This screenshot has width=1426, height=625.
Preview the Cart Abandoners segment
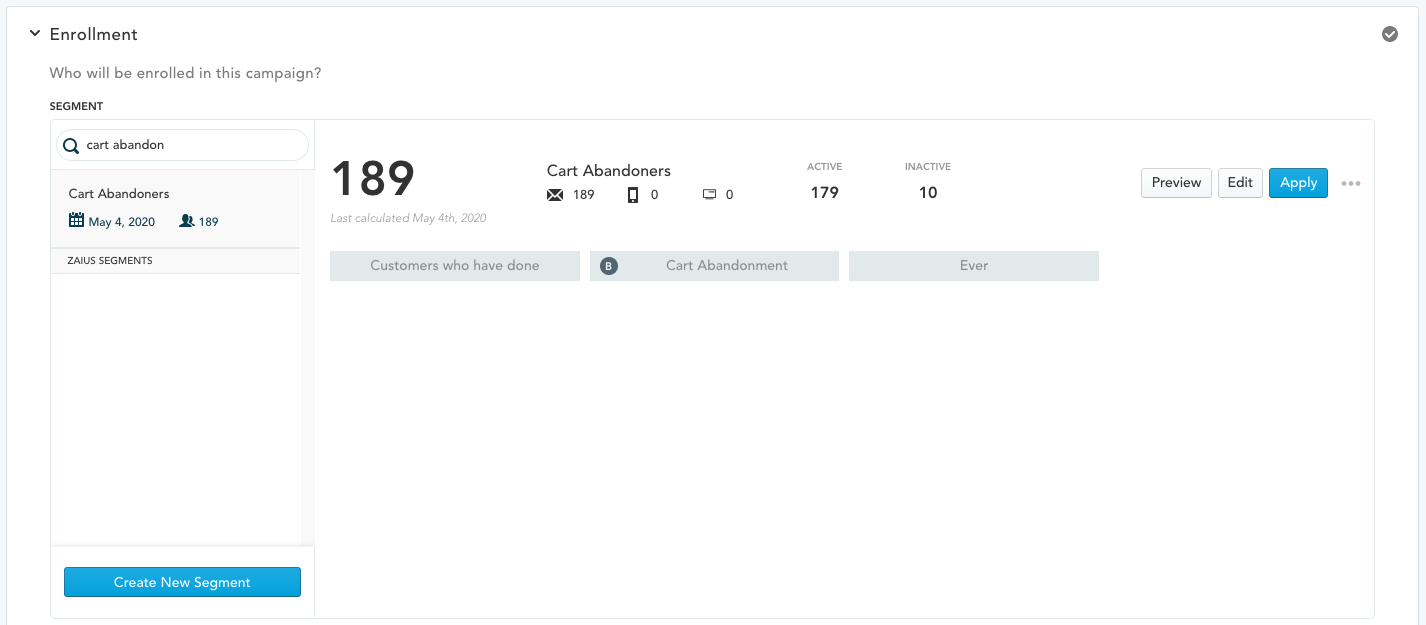tap(1176, 183)
